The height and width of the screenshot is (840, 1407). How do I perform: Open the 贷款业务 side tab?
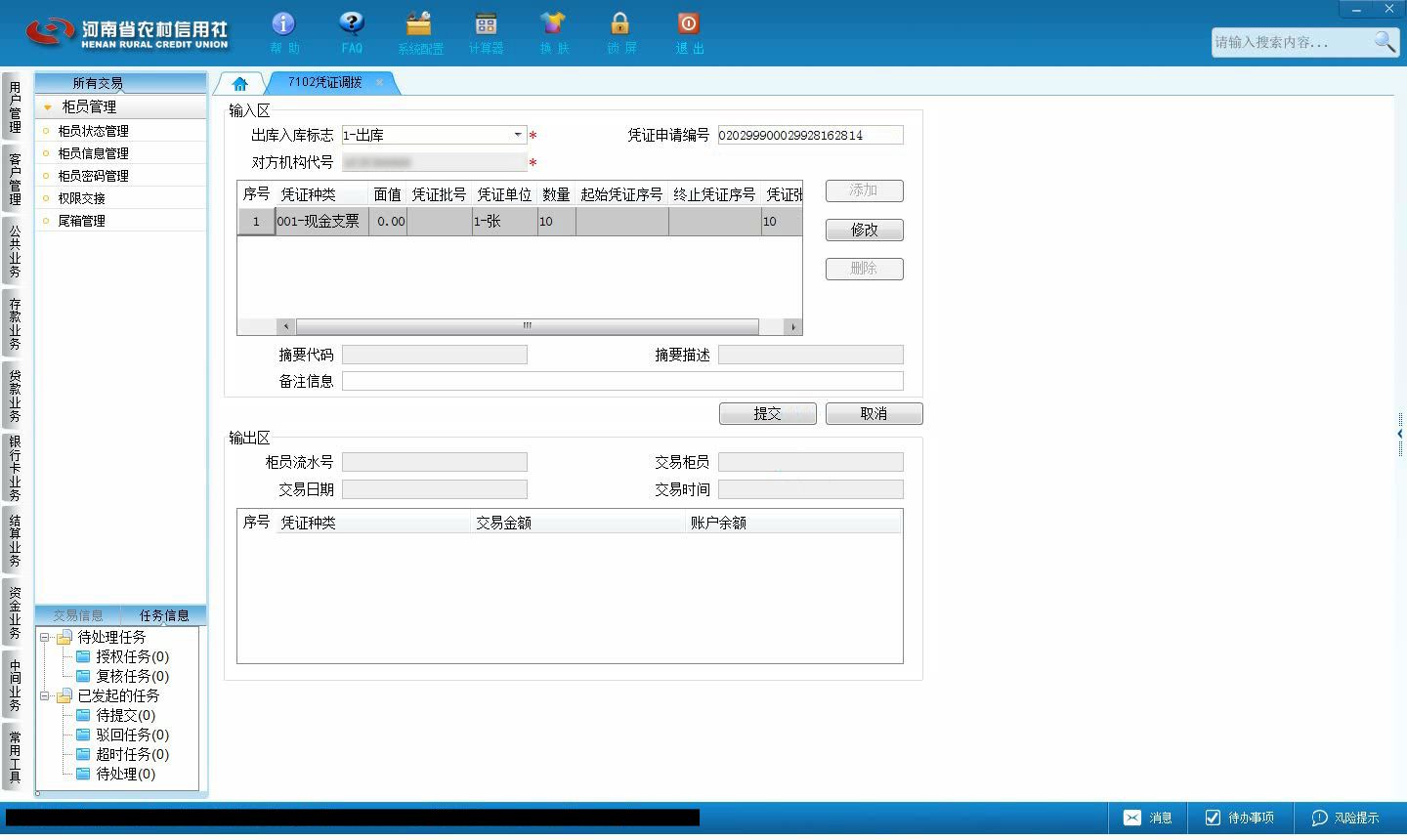tap(15, 397)
